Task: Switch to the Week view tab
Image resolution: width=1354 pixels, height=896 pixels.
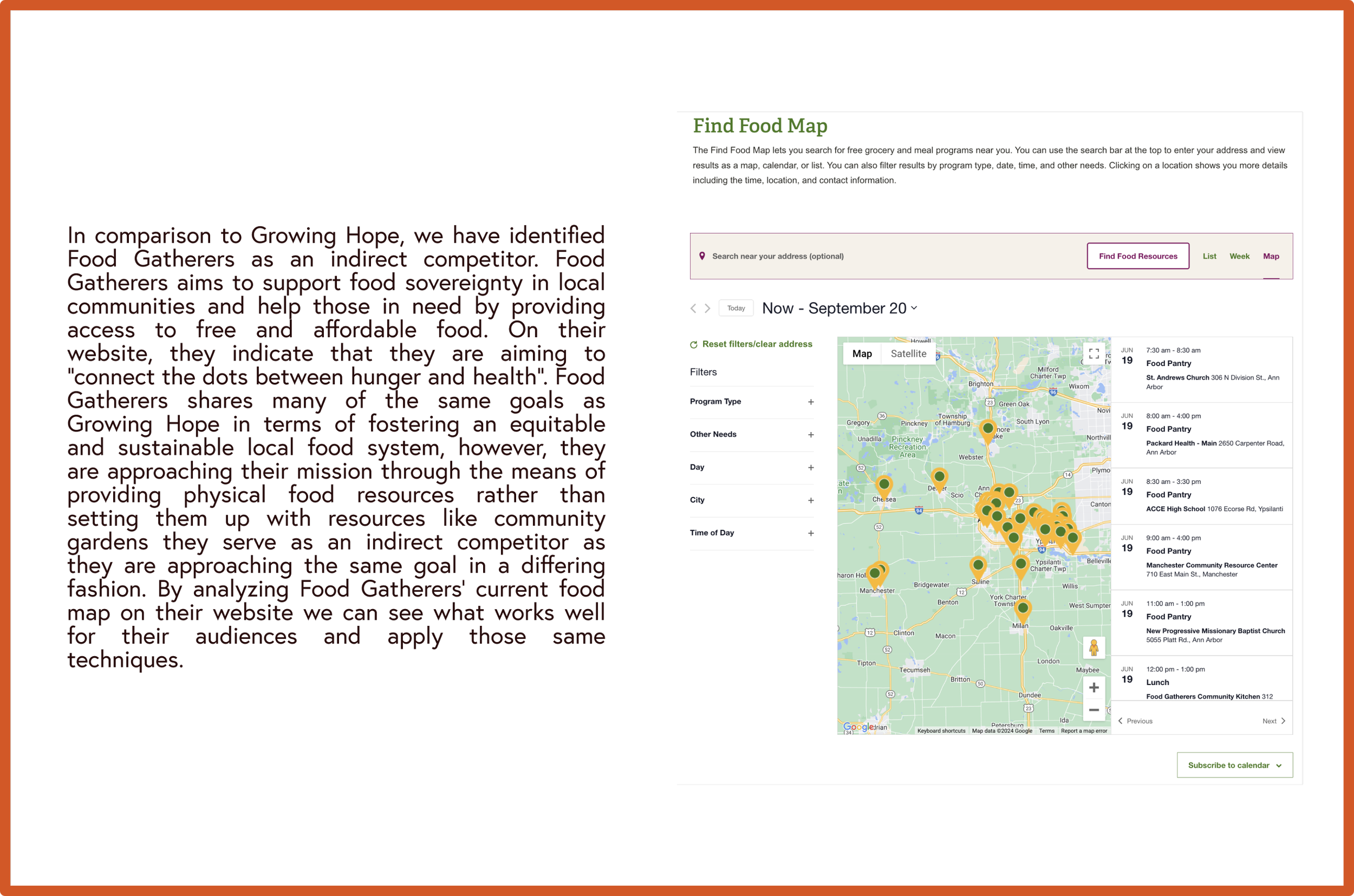Action: tap(1240, 256)
